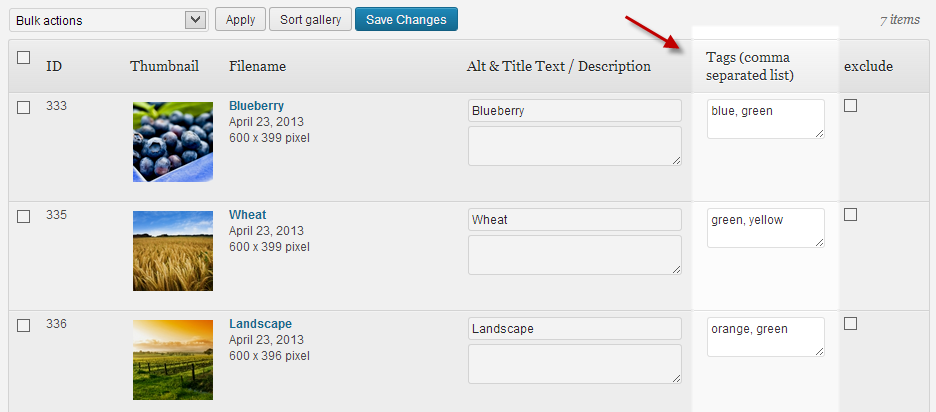The height and width of the screenshot is (412, 936).
Task: Click the Sort gallery button
Action: click(310, 20)
